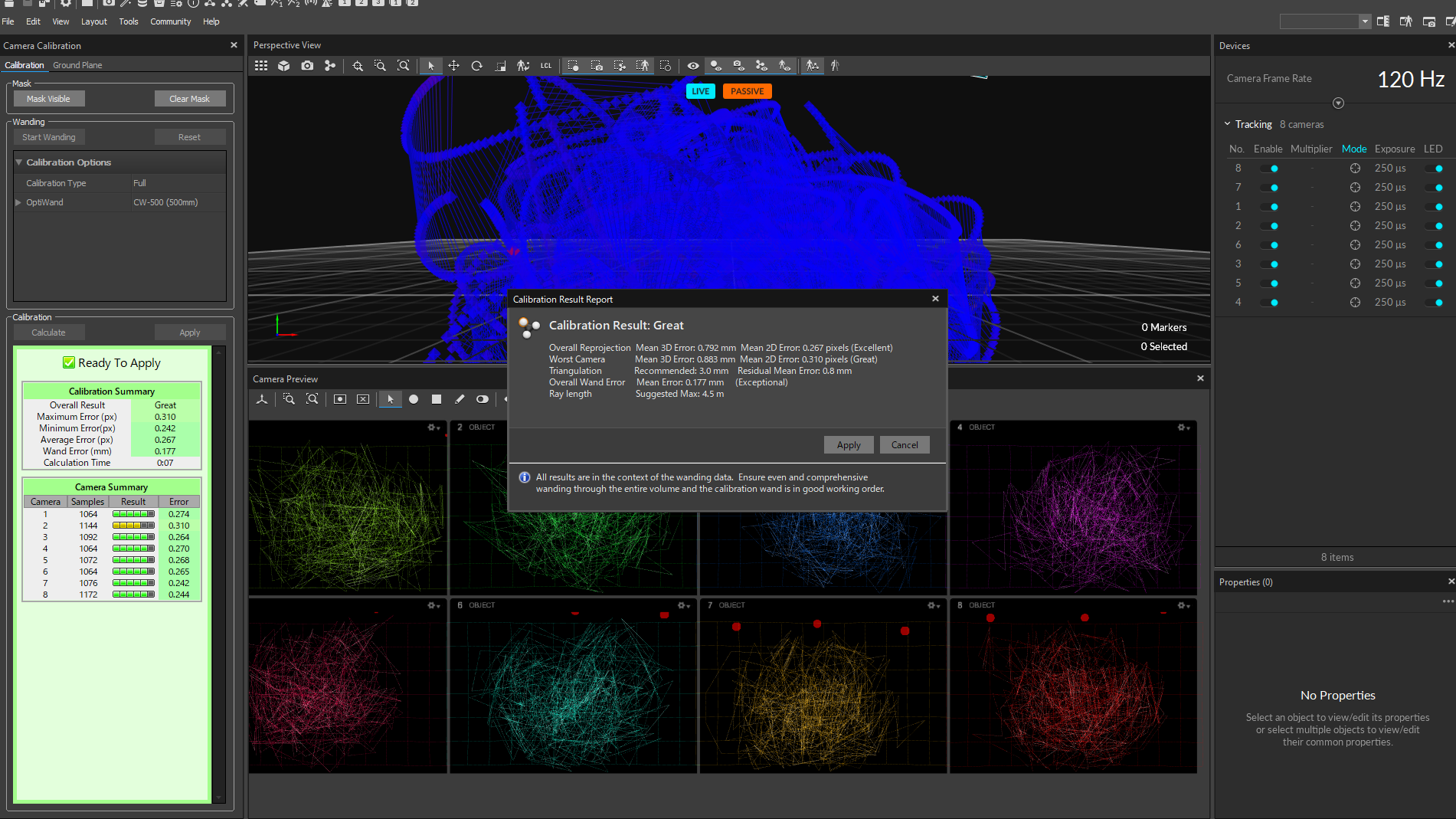
Task: Click Apply in the Calibration Result Report
Action: pyautogui.click(x=848, y=445)
